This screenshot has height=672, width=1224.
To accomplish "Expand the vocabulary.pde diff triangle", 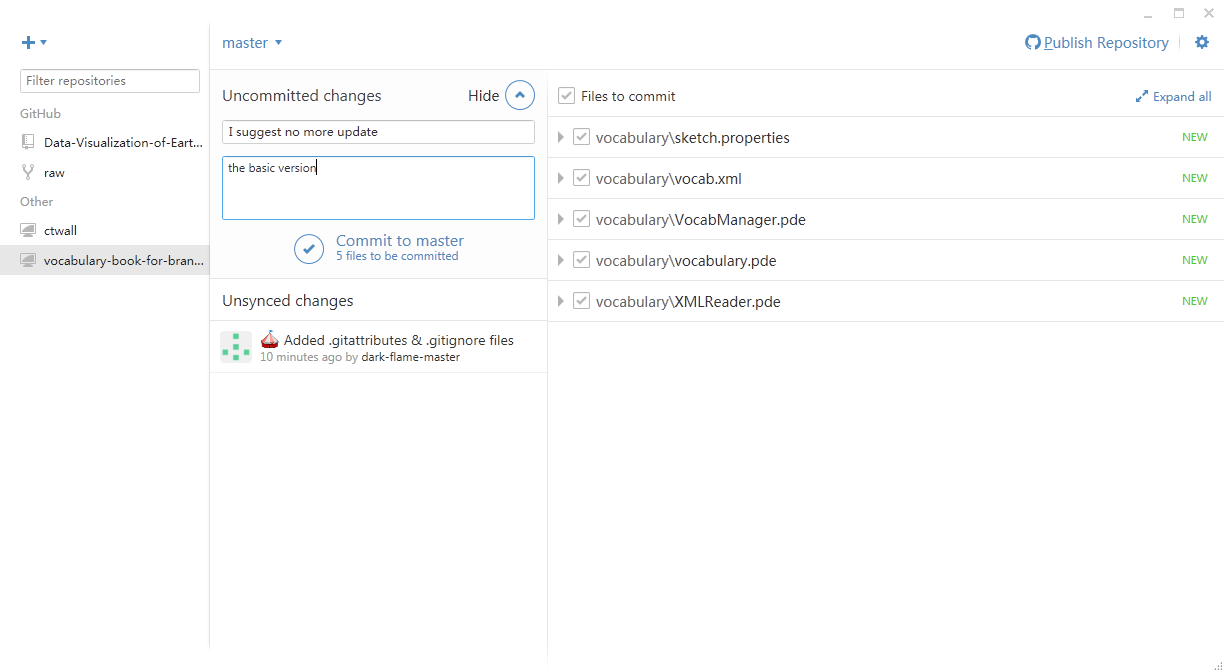I will (x=561, y=260).
